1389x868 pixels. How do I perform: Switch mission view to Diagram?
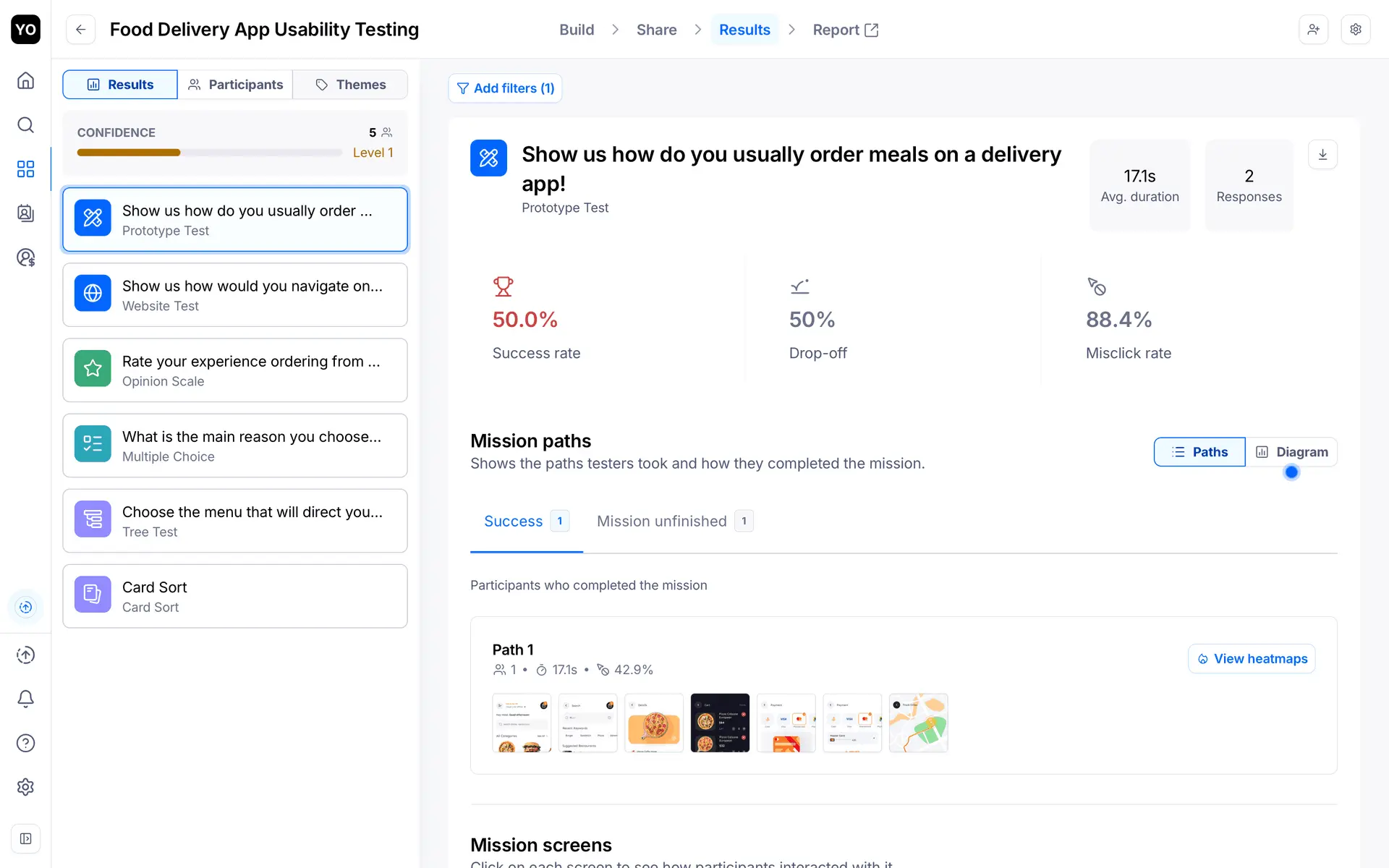[1291, 452]
